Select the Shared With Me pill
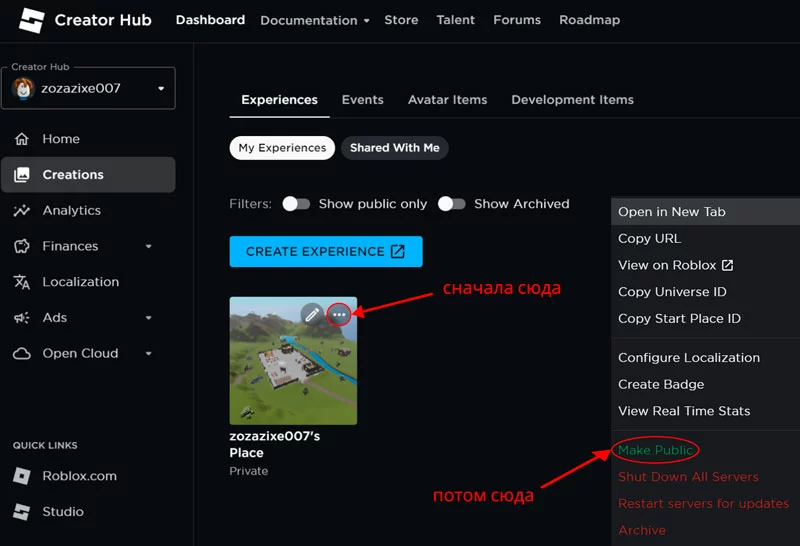The width and height of the screenshot is (800, 546). 394,147
